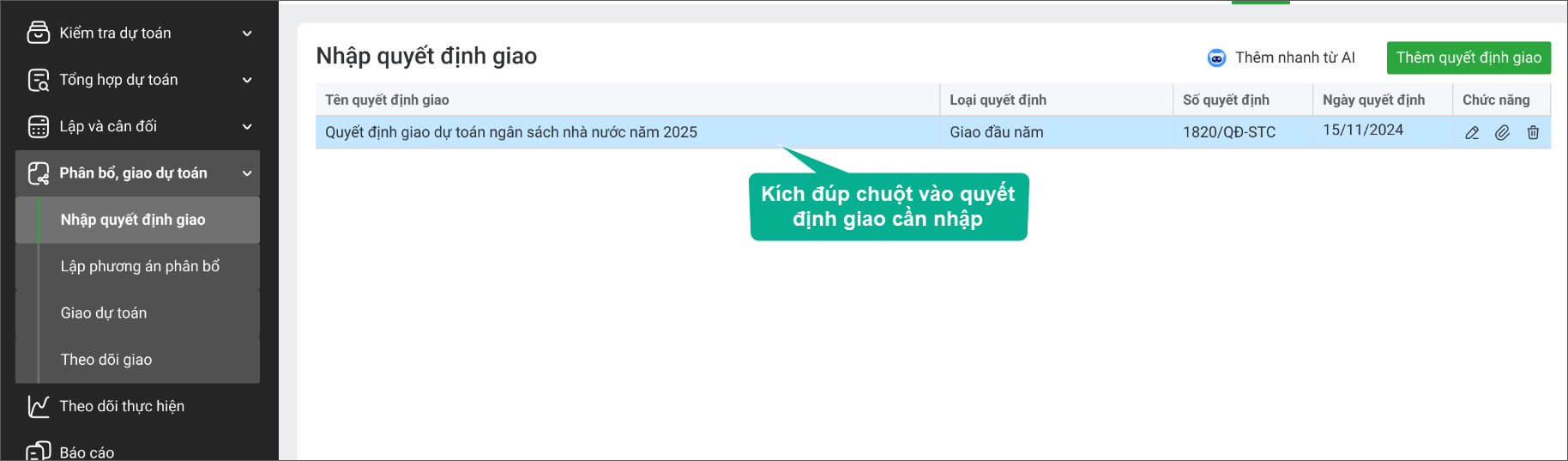Click the Báo cáo sidebar icon

[x=39, y=451]
